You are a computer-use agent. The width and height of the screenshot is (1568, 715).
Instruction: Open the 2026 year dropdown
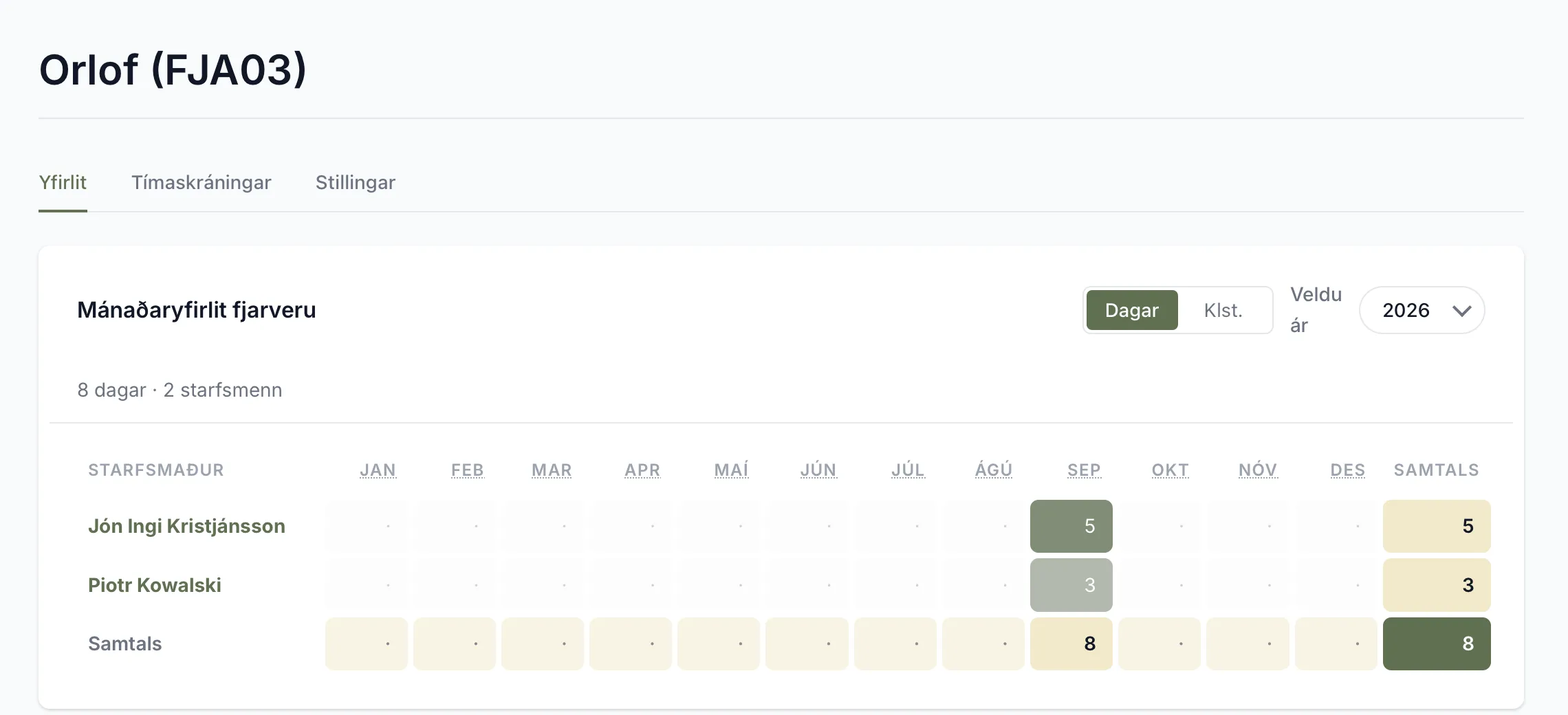click(1422, 310)
